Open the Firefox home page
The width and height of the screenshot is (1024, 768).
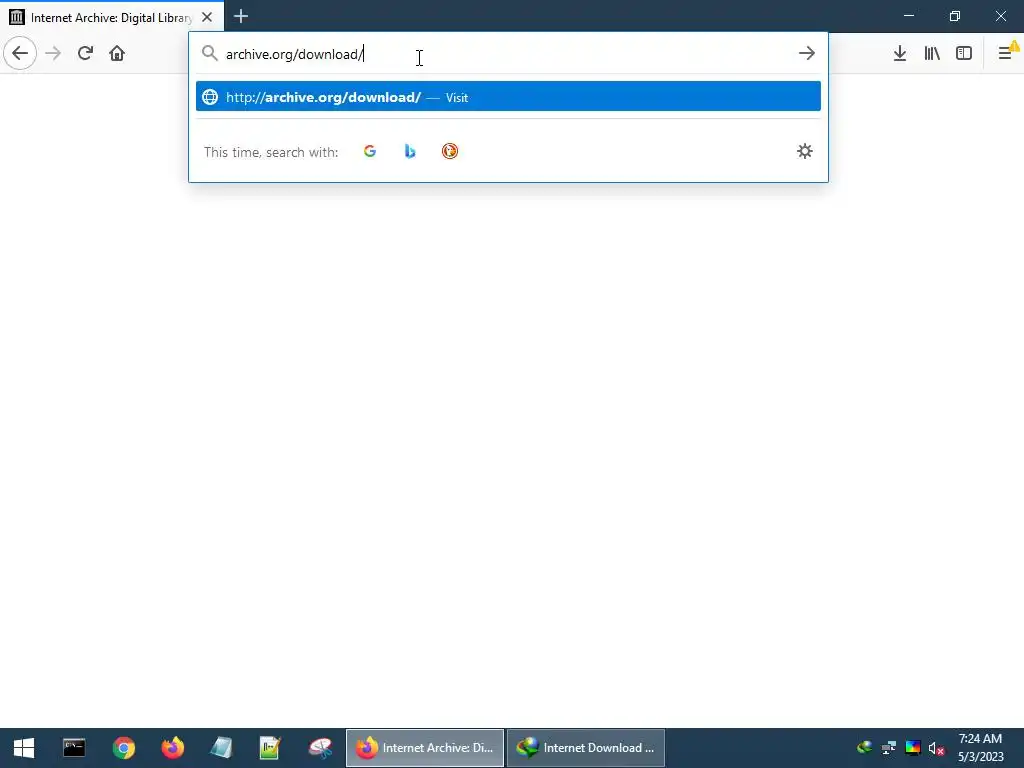[x=117, y=53]
